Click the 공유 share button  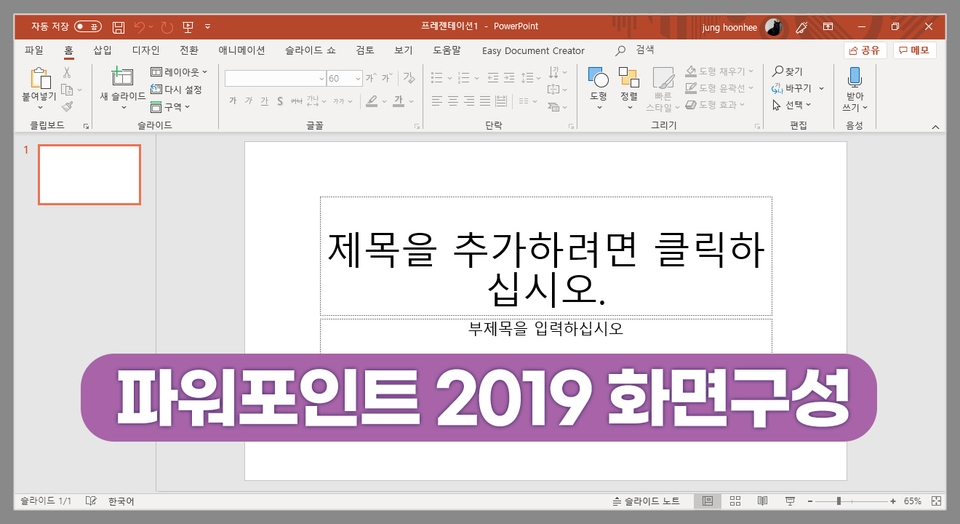tap(864, 50)
